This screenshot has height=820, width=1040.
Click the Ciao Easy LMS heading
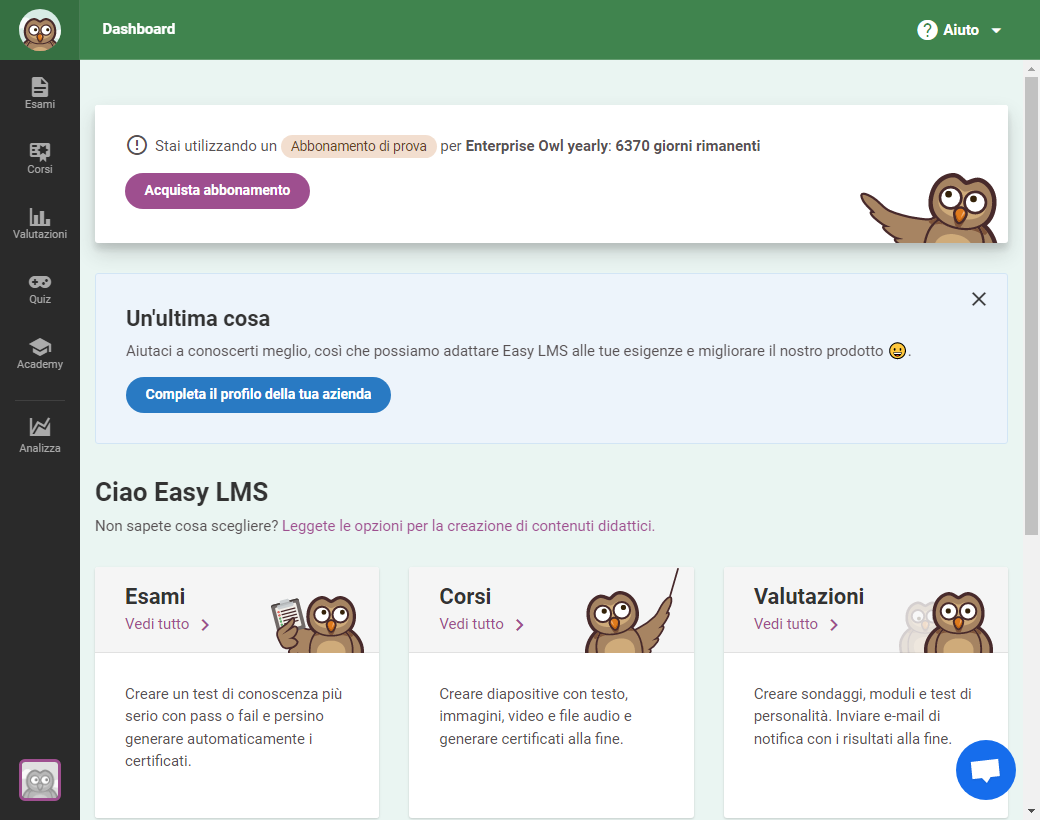[x=181, y=492]
